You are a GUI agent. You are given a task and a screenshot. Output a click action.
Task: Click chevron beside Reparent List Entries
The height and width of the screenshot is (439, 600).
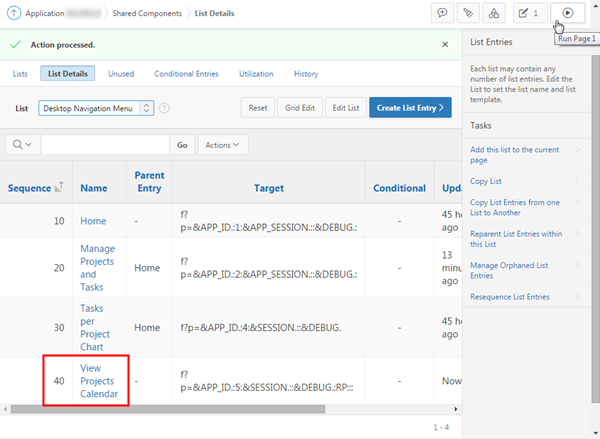577,233
